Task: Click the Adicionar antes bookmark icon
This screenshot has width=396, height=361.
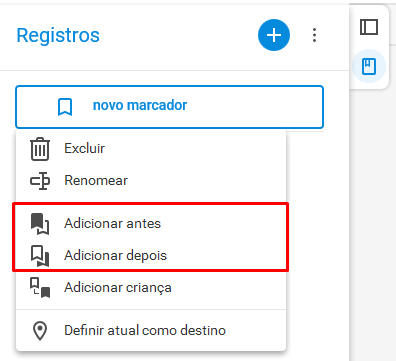Action: [x=40, y=224]
